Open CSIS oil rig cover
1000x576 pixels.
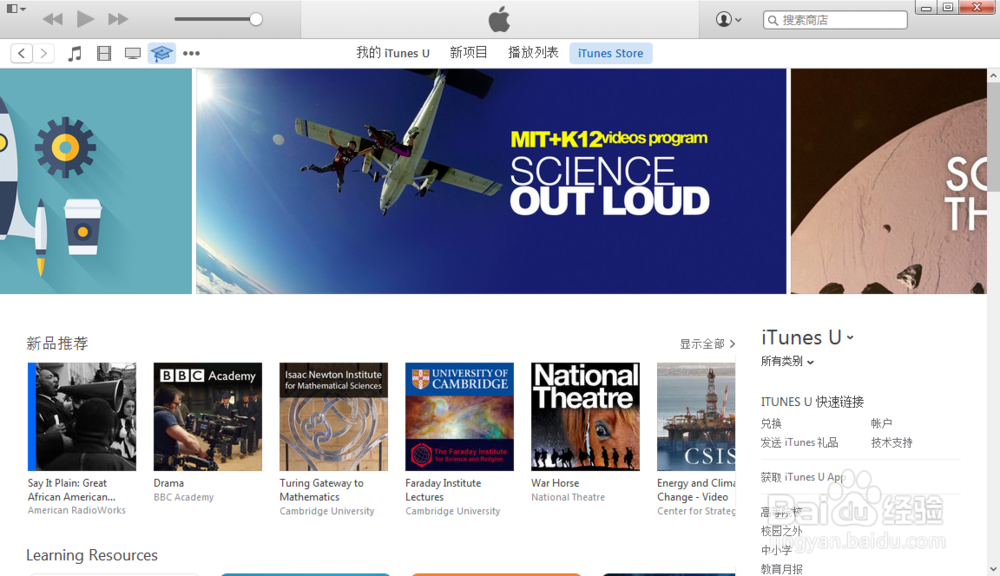(x=696, y=417)
